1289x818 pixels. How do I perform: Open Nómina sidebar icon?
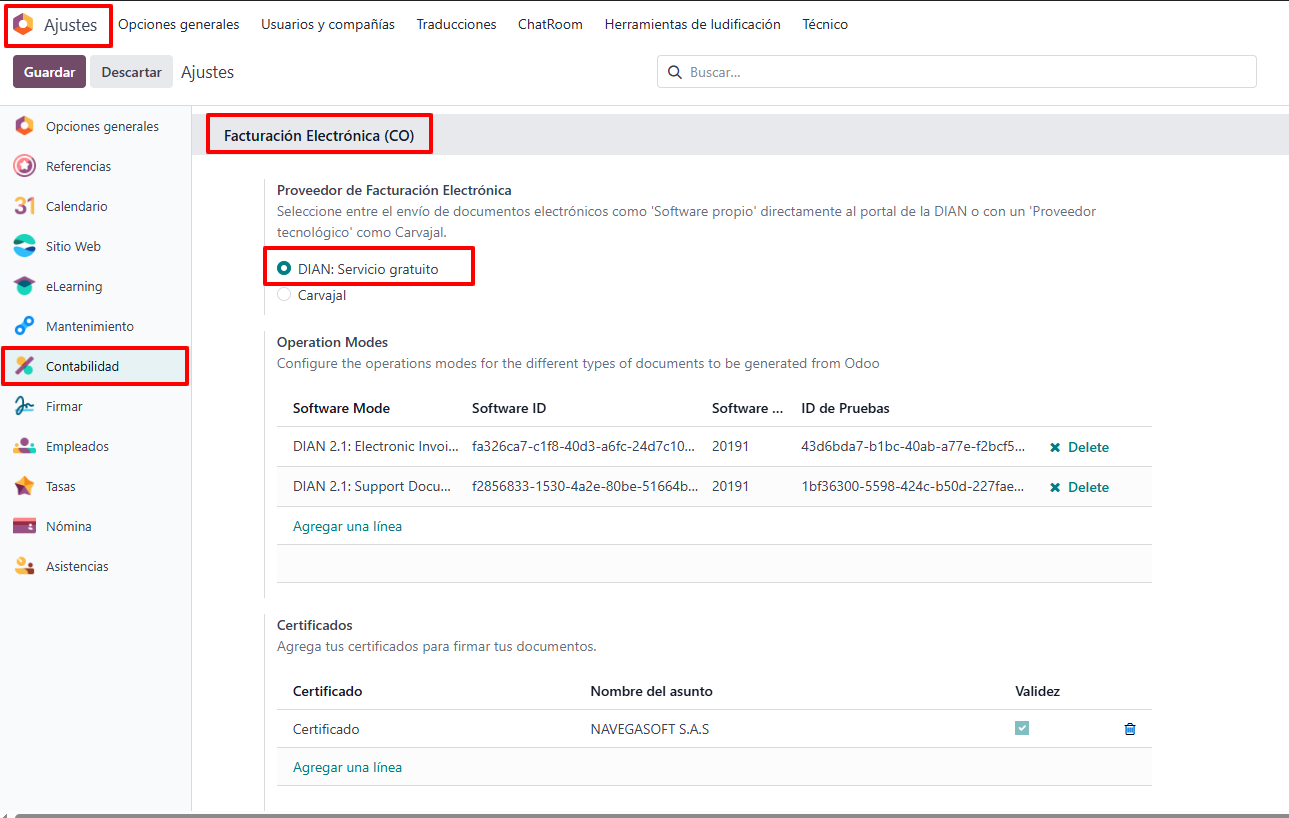[x=24, y=526]
